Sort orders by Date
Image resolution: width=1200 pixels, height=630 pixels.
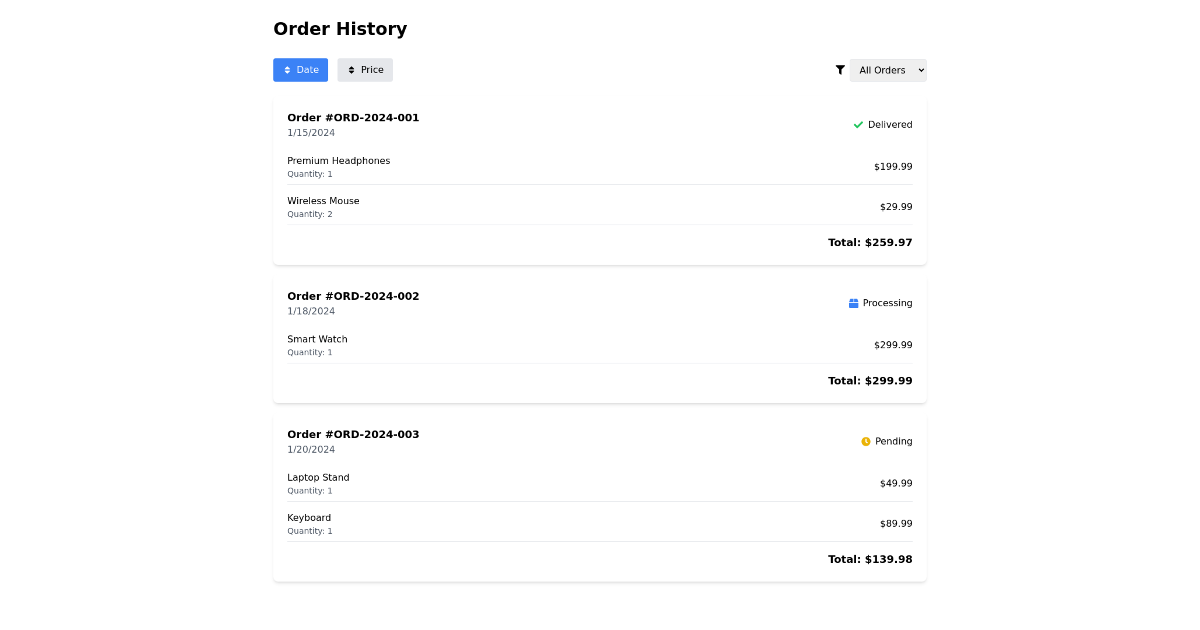pyautogui.click(x=300, y=70)
